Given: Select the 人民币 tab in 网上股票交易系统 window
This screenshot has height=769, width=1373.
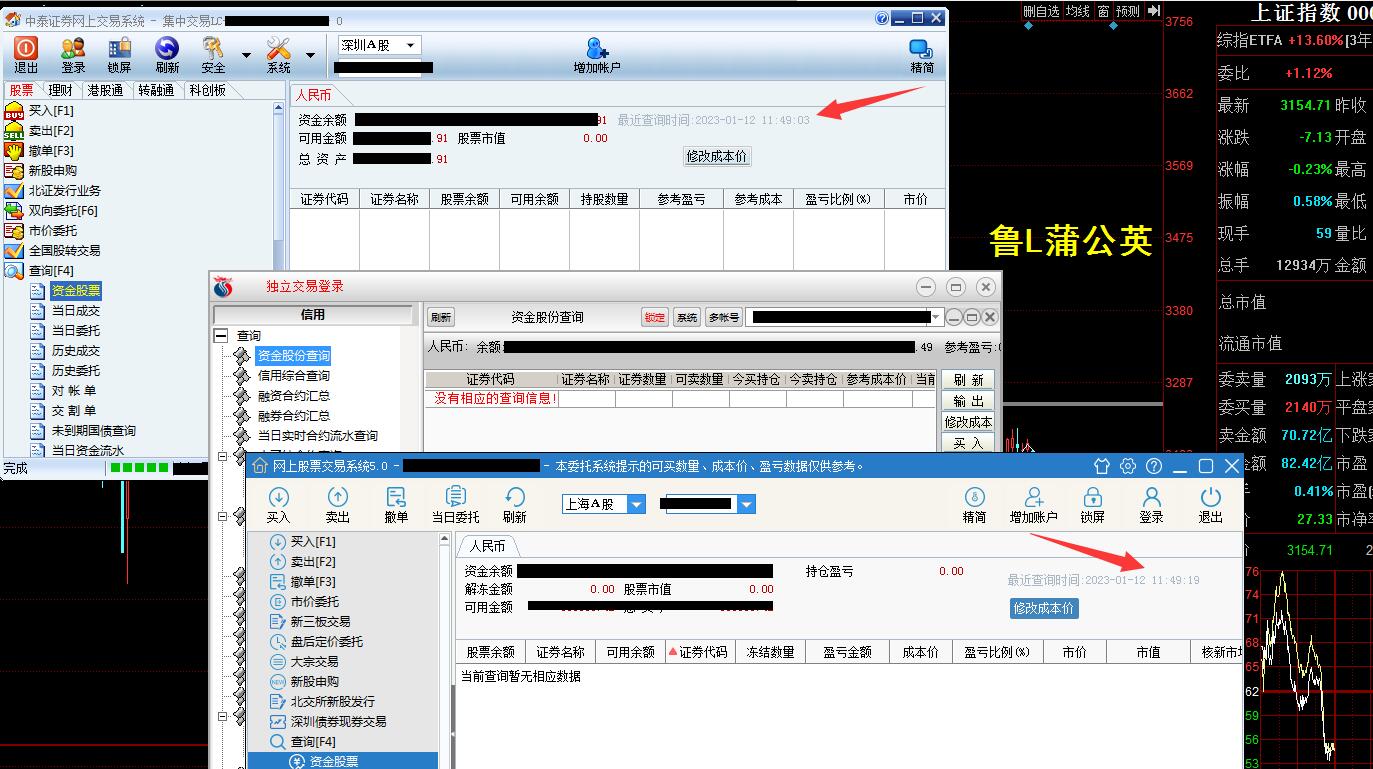Looking at the screenshot, I should tap(487, 546).
